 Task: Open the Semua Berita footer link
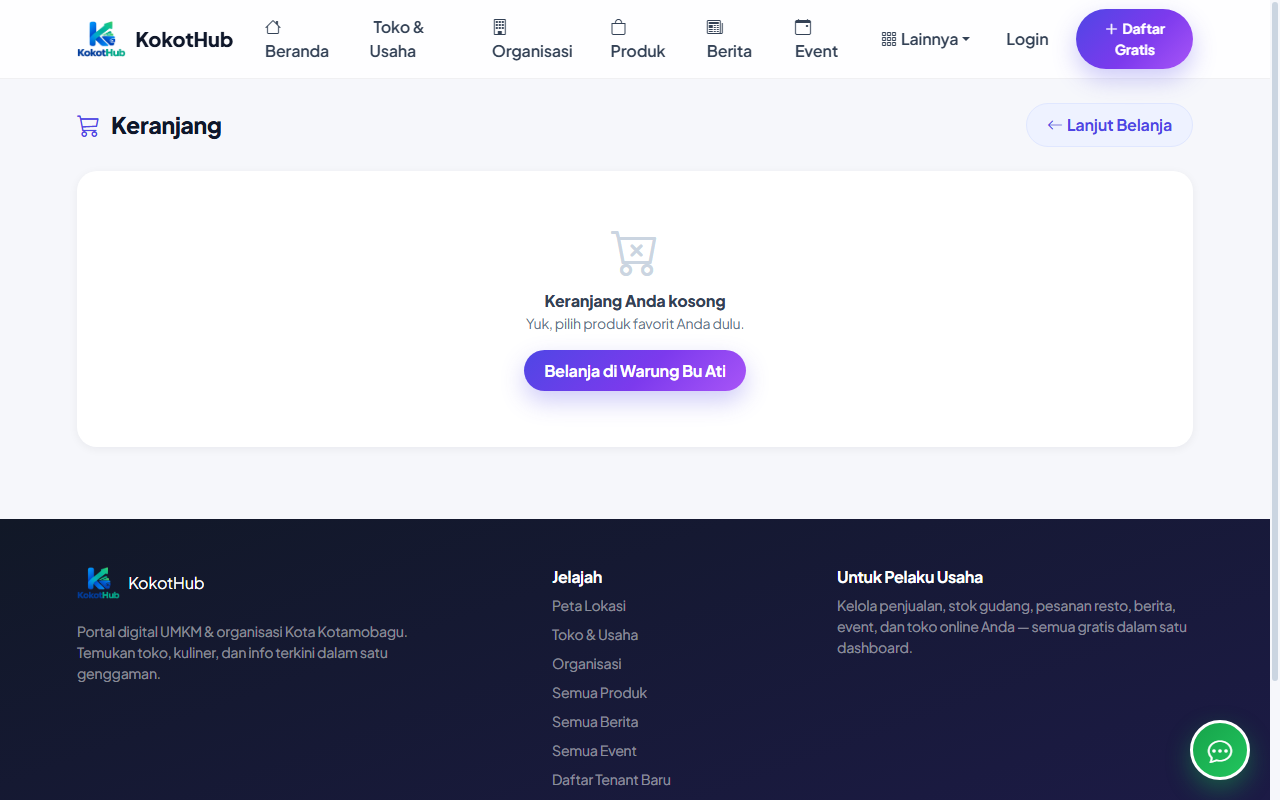[x=595, y=722]
